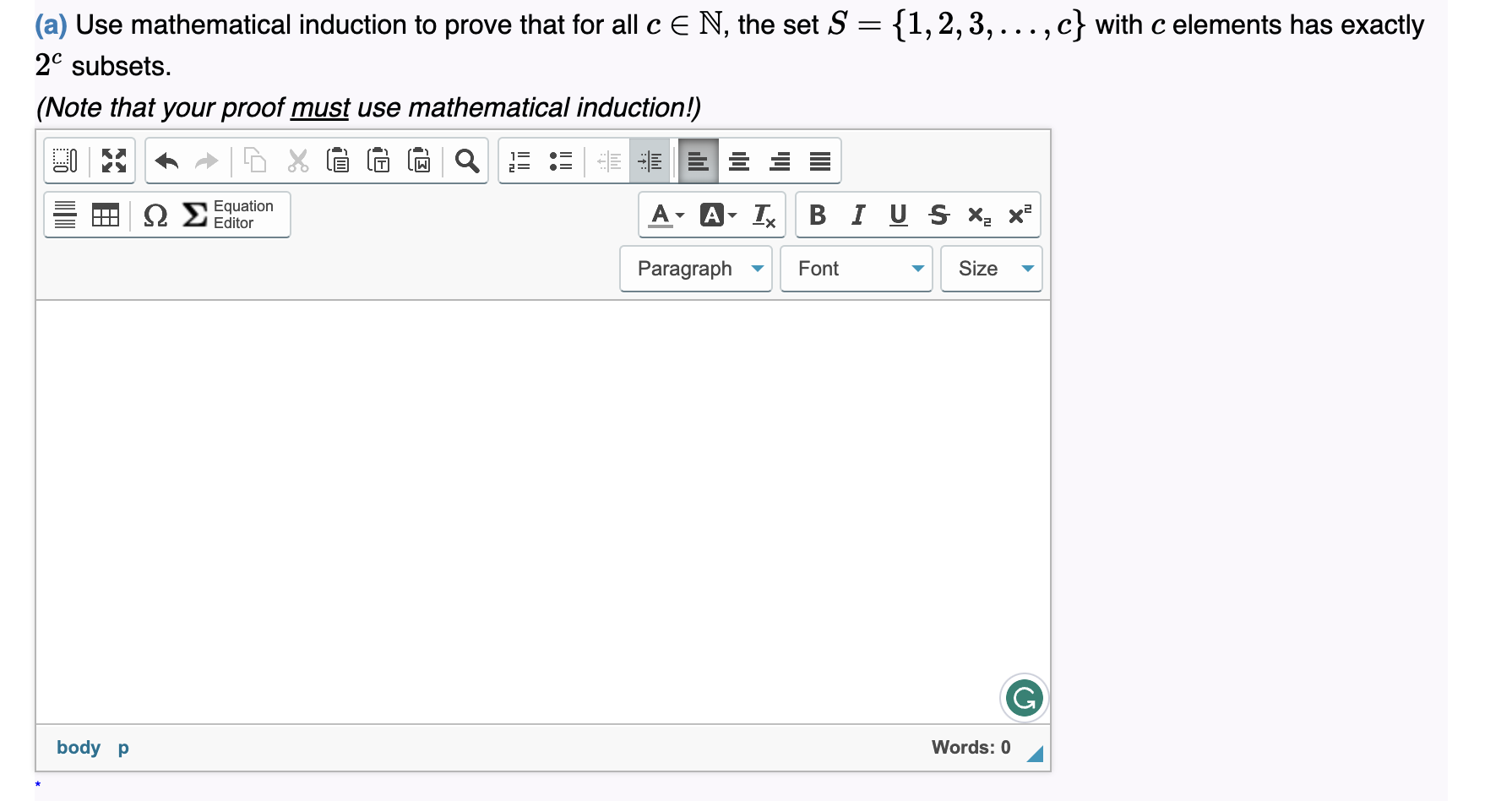Screen dimensions: 1512x801
Task: Toggle bold text formatting
Action: pos(816,215)
